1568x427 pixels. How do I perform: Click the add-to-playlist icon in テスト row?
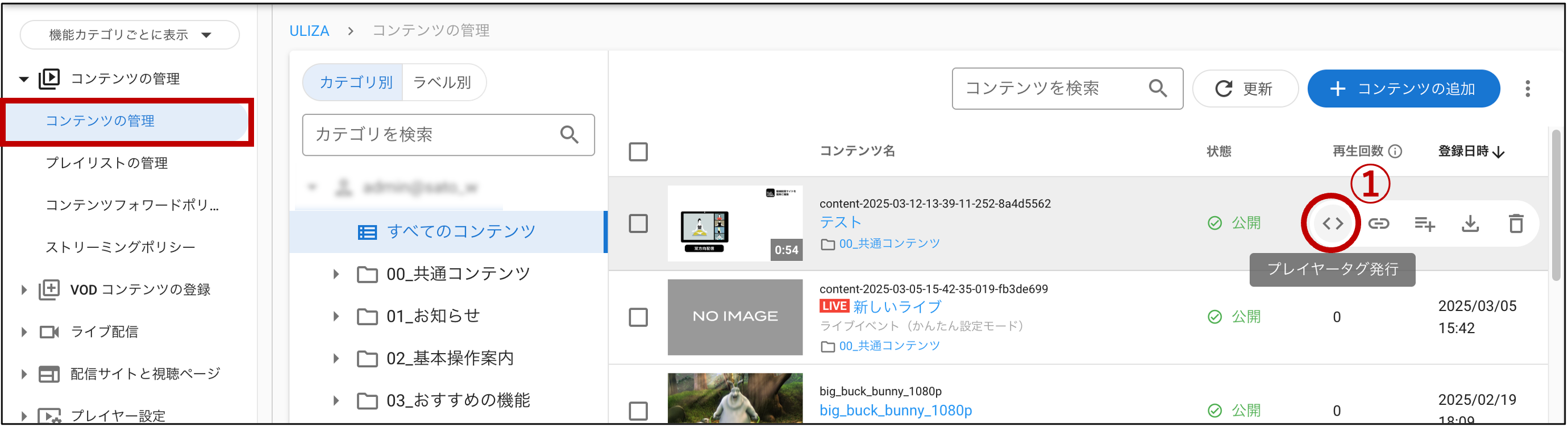(1424, 224)
